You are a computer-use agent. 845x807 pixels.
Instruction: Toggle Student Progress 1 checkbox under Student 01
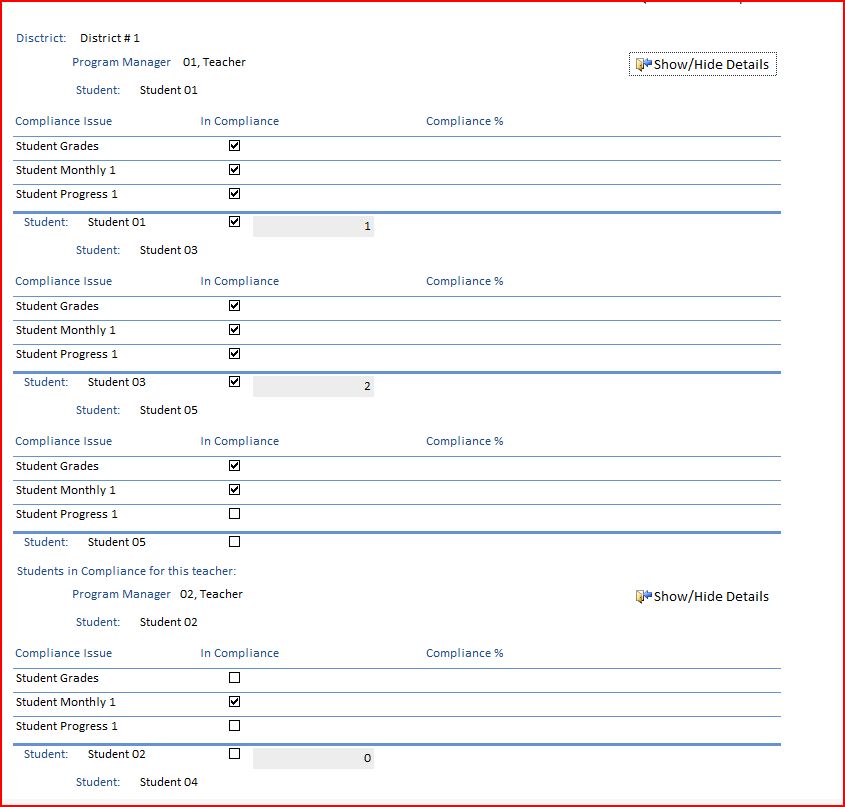point(234,194)
